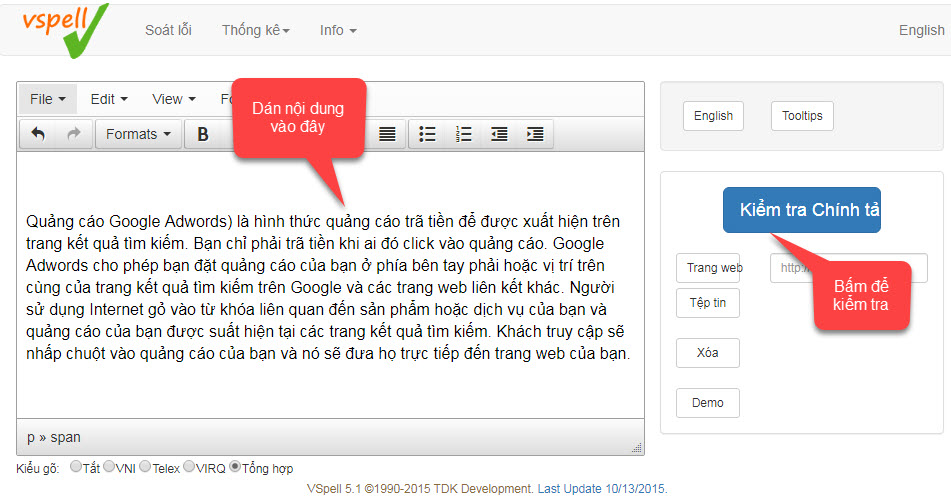
Task: Click the Tooltips button
Action: point(802,116)
